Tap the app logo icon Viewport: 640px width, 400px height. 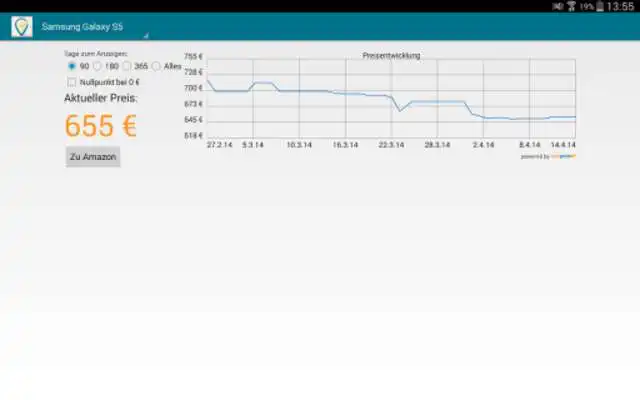(x=22, y=27)
